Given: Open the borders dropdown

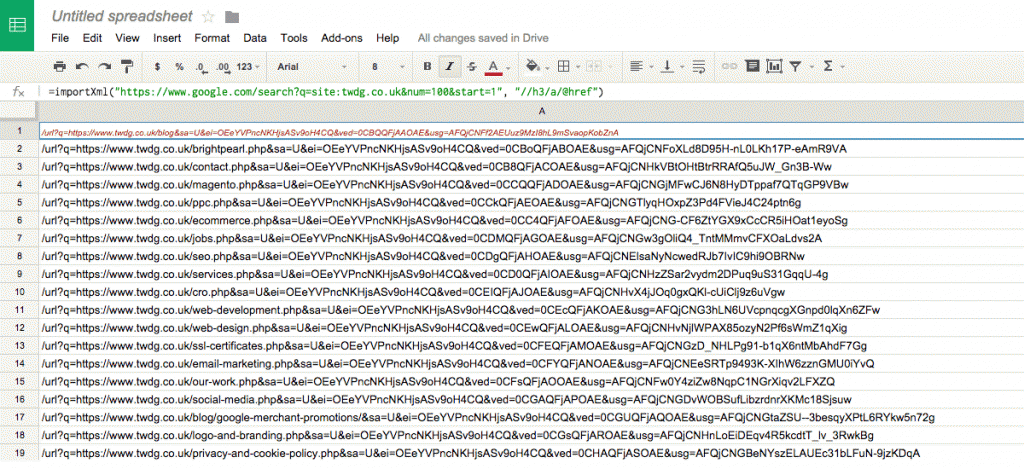Looking at the screenshot, I should [567, 67].
